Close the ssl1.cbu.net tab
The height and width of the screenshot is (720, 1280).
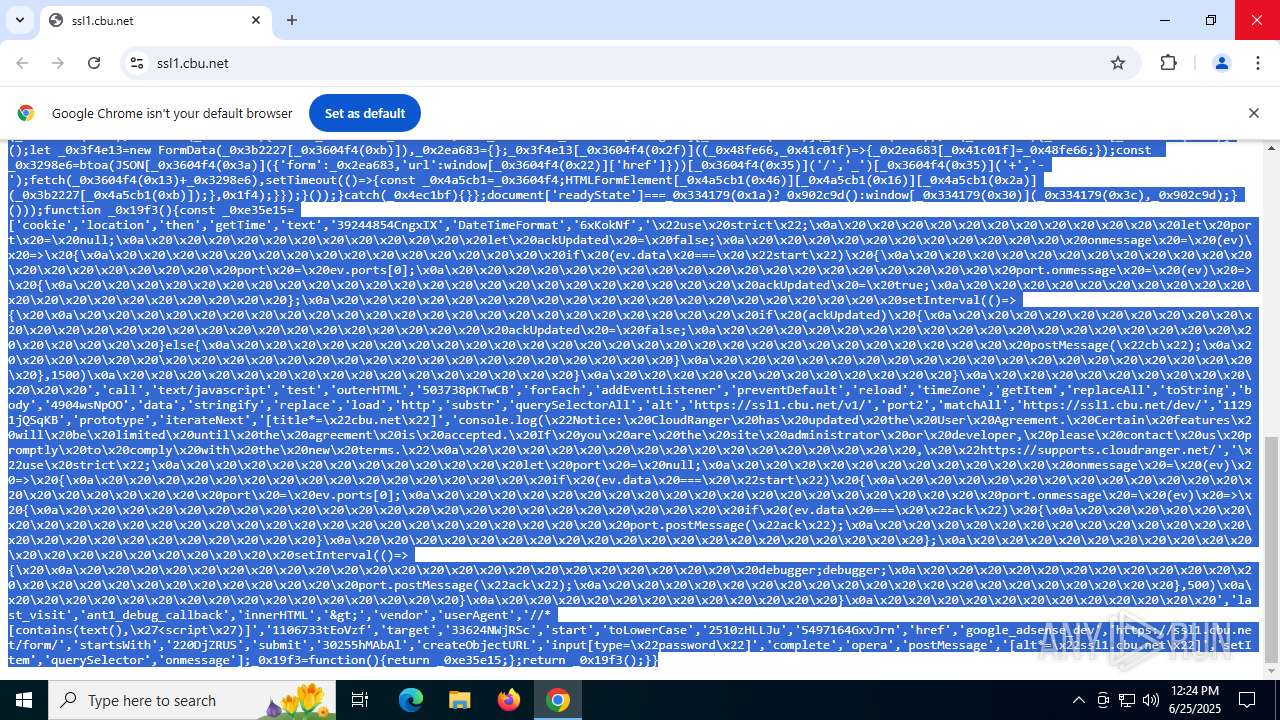pyautogui.click(x=256, y=20)
